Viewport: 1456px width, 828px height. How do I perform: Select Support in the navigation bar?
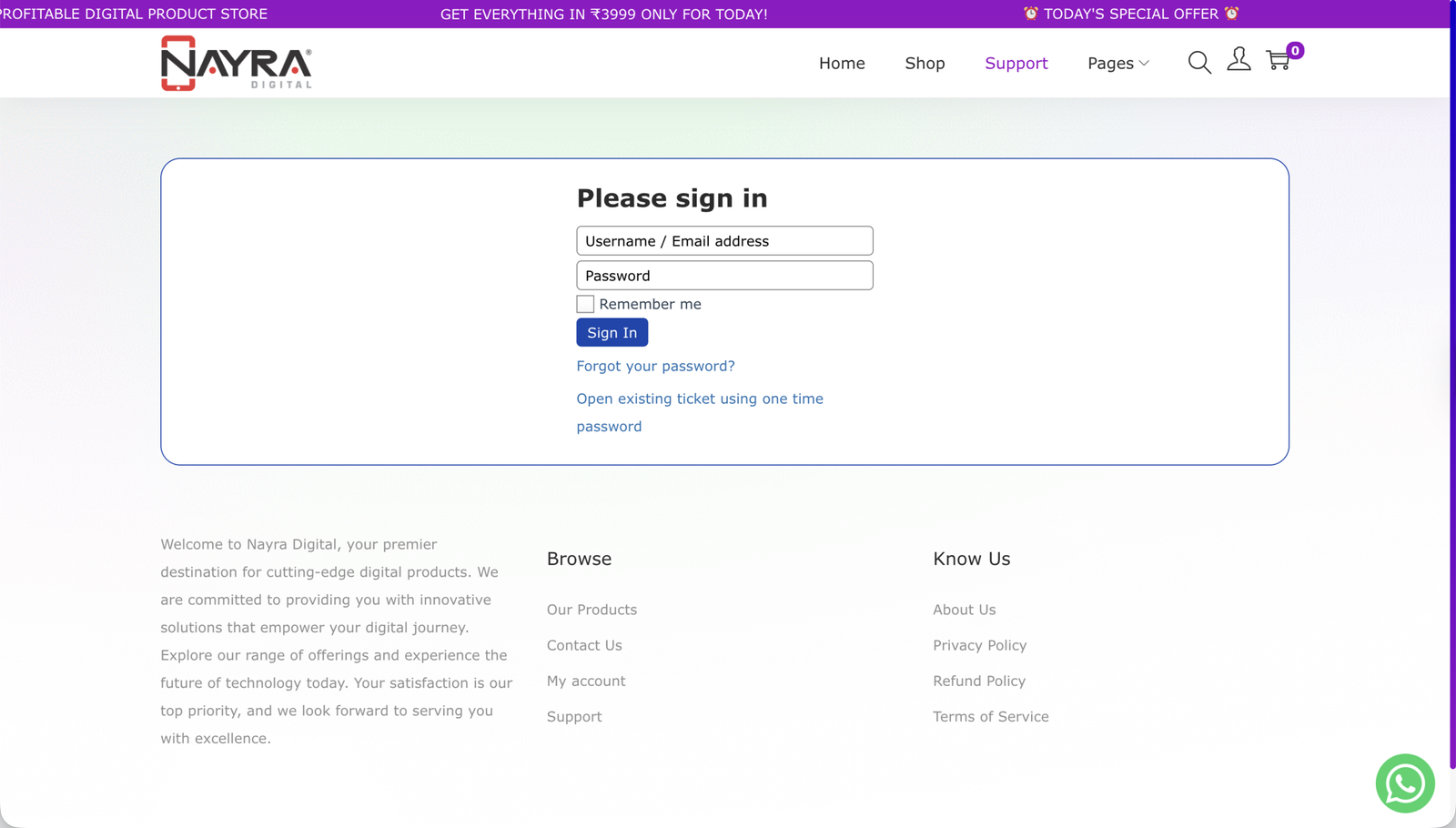[1016, 63]
